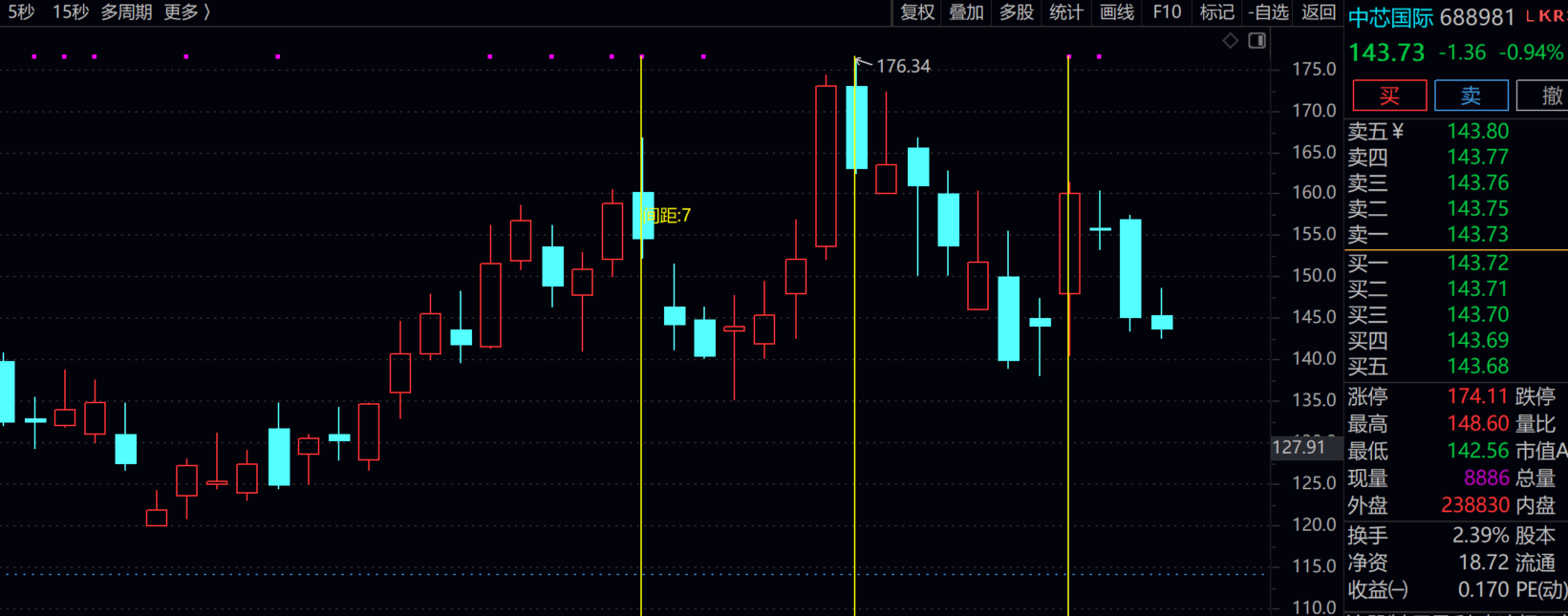The width and height of the screenshot is (1568, 616).
Task: Click the 跌停 label
Action: pos(1536,396)
